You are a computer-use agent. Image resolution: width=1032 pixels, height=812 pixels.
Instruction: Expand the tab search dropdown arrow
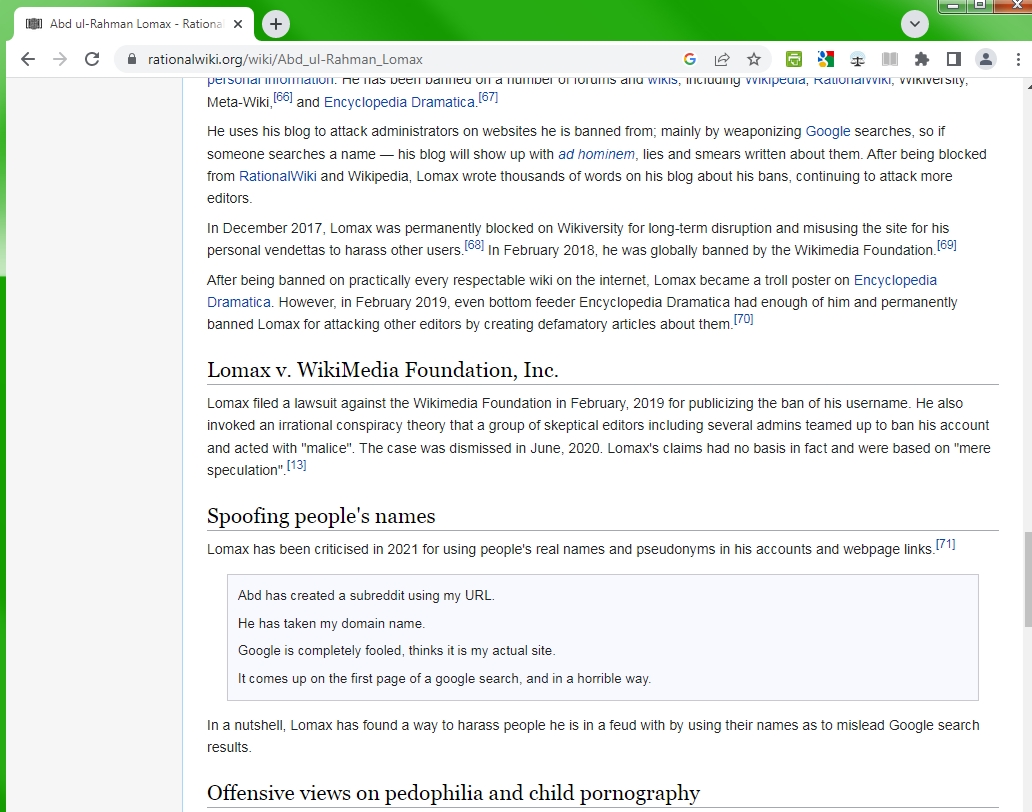(914, 24)
